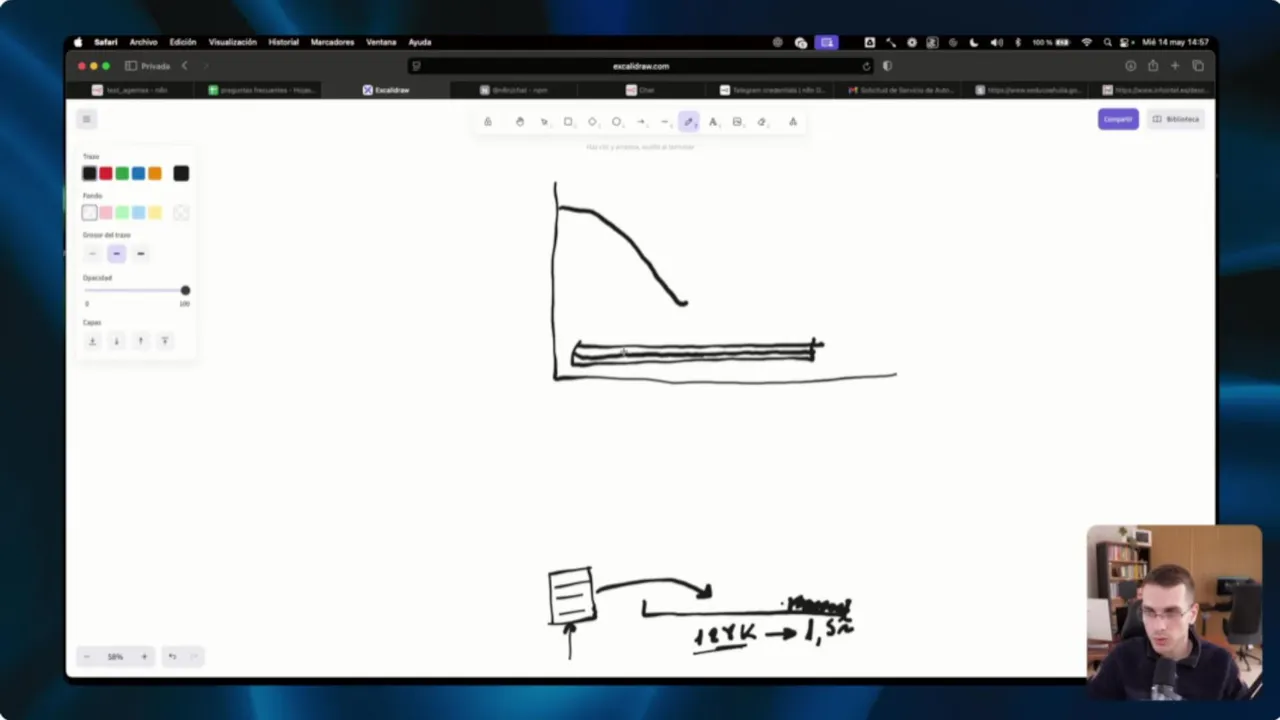Open Safari share button
Viewport: 1280px width, 720px height.
tap(1153, 66)
